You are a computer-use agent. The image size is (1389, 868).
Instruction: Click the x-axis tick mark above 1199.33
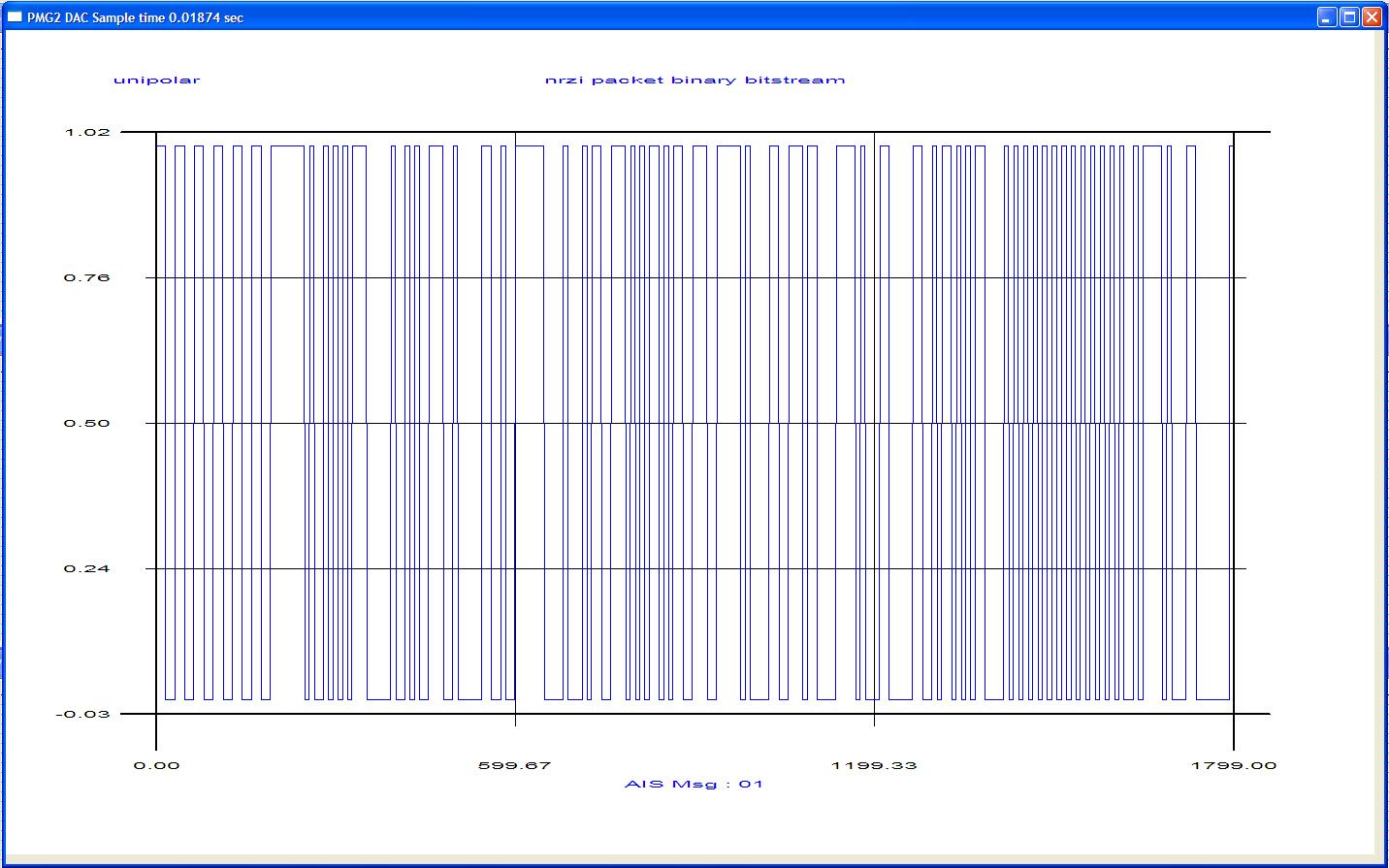(x=874, y=720)
